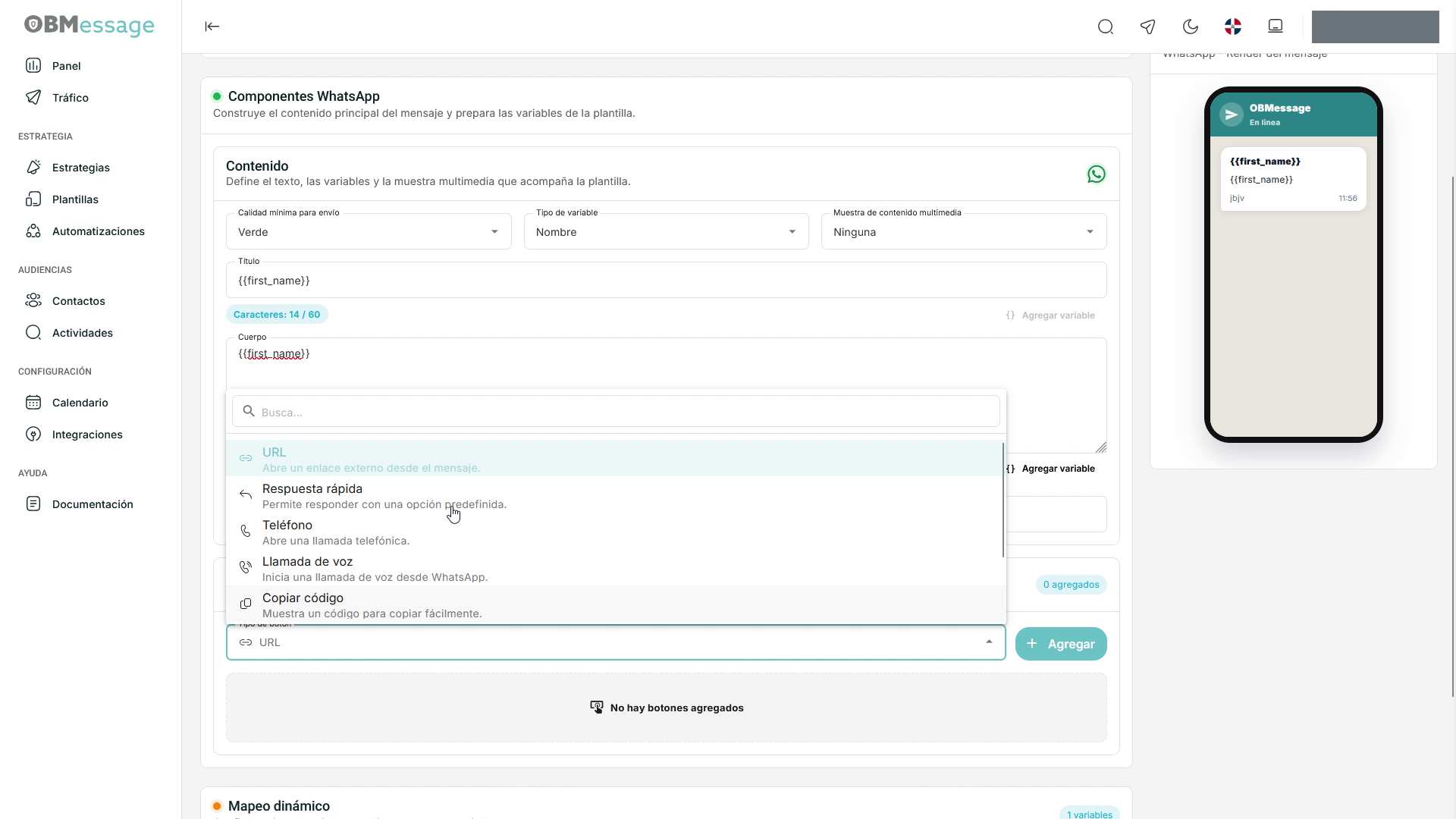Click the laptop device icon in header

tap(1276, 27)
